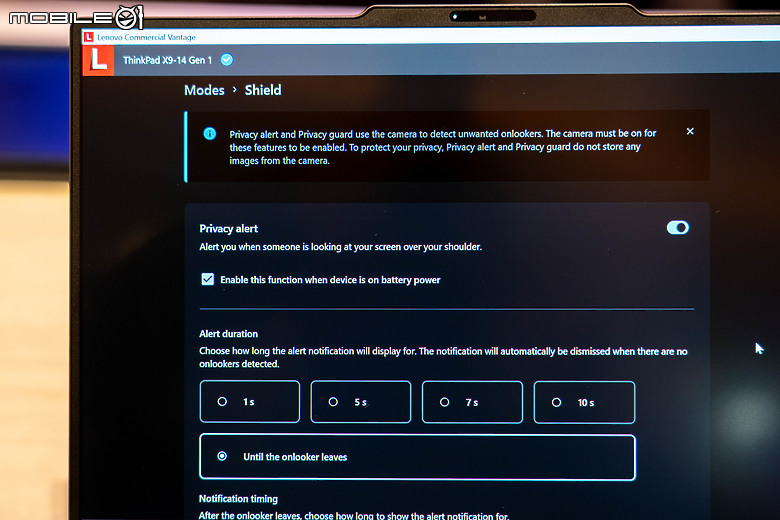Click the red Lenovo L logo tile
The height and width of the screenshot is (520, 780).
pyautogui.click(x=98, y=60)
